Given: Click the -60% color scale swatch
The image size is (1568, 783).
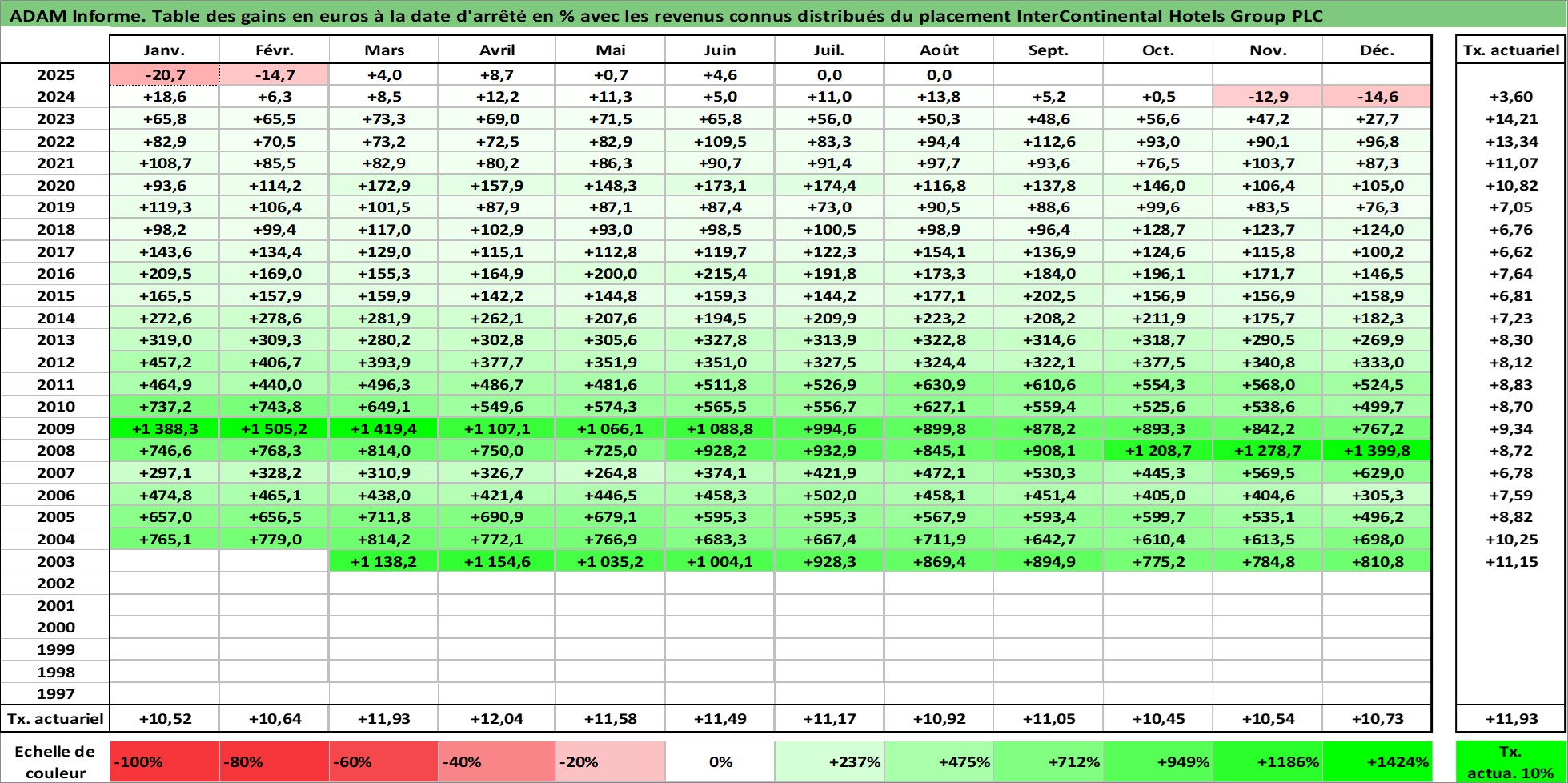Looking at the screenshot, I should 383,762.
